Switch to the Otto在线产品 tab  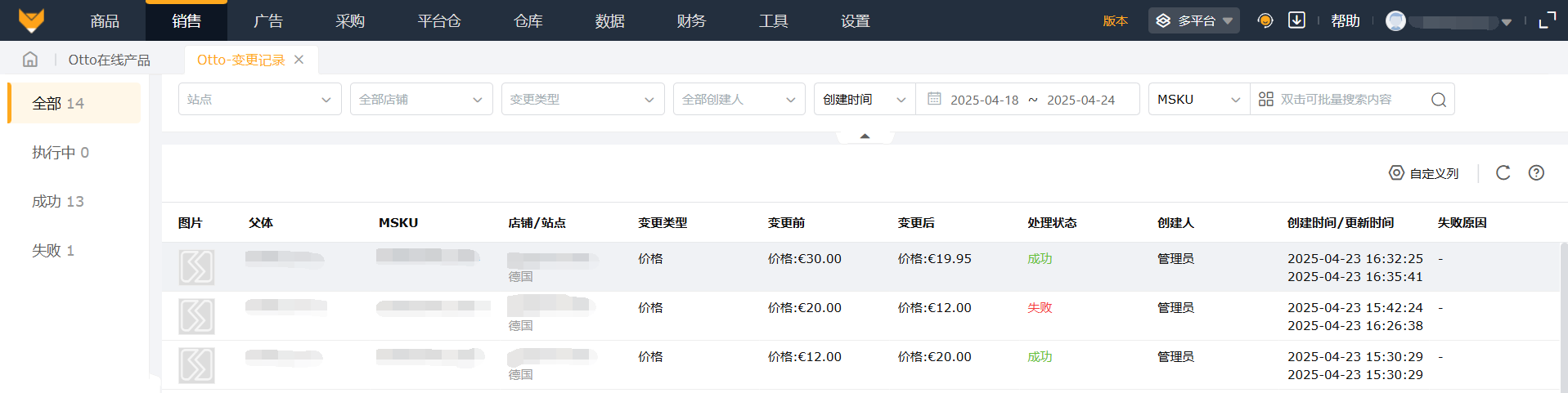(x=109, y=60)
